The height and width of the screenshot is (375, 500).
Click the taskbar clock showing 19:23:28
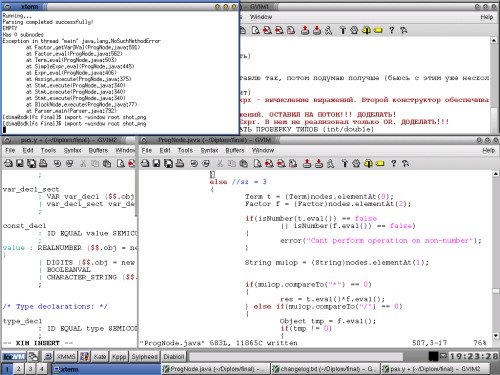pyautogui.click(x=474, y=356)
